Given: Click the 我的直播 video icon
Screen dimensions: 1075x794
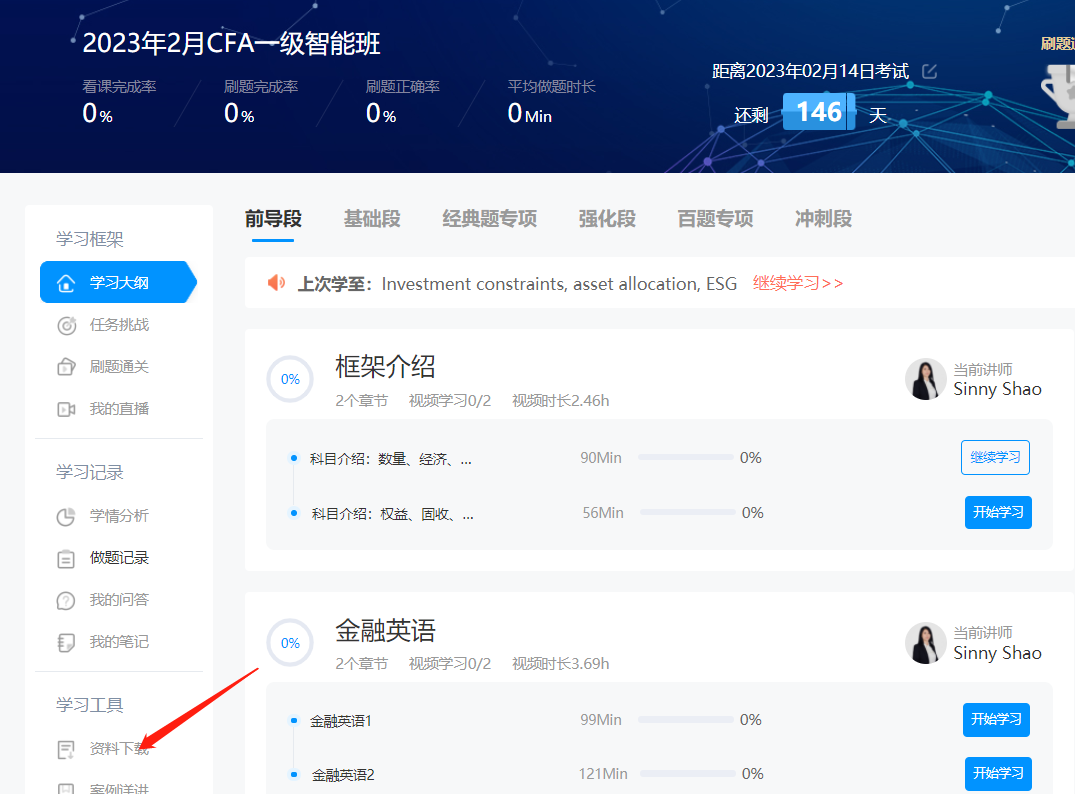Looking at the screenshot, I should coord(66,409).
